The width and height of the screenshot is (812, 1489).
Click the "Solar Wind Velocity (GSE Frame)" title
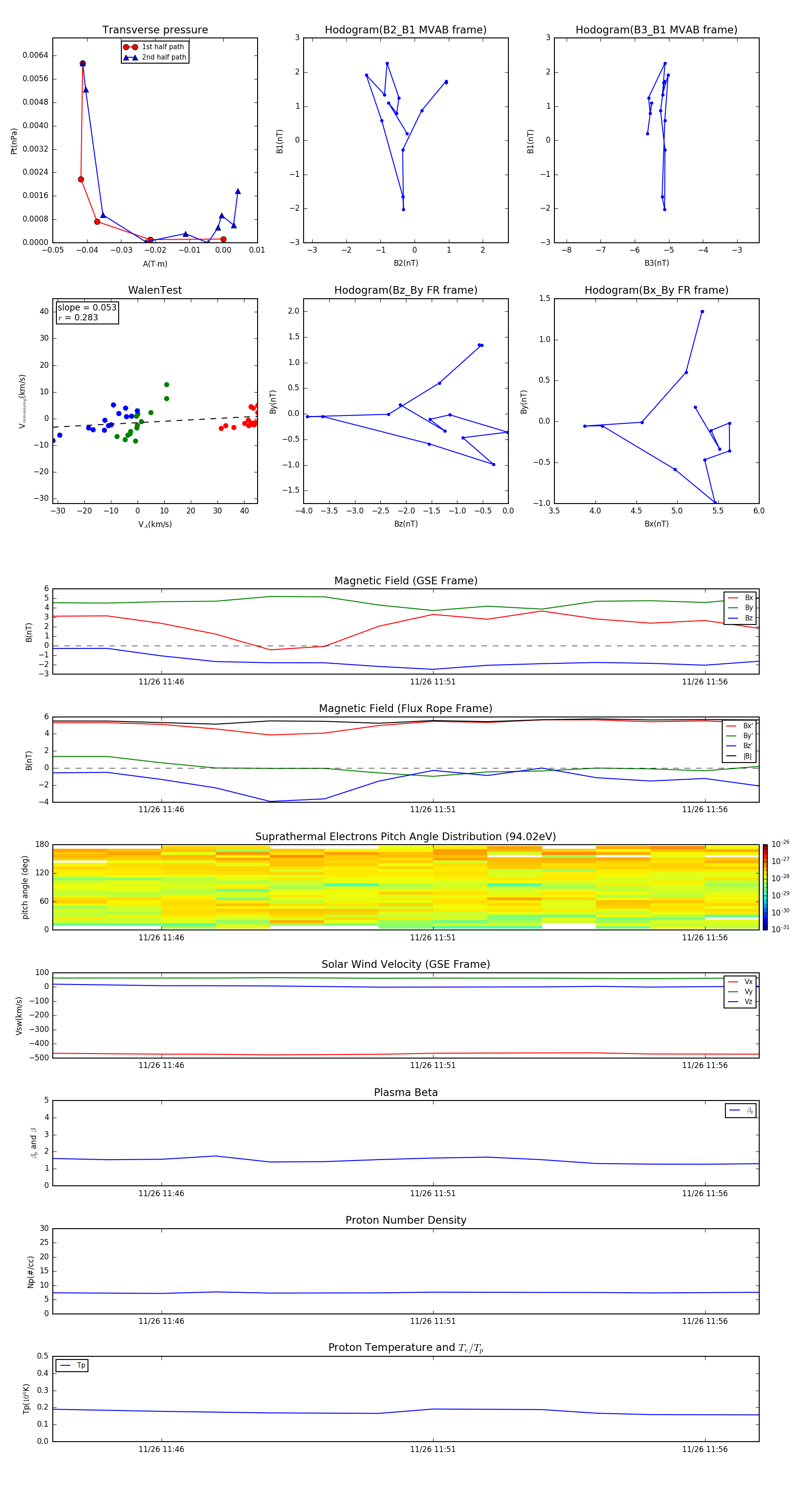point(406,964)
